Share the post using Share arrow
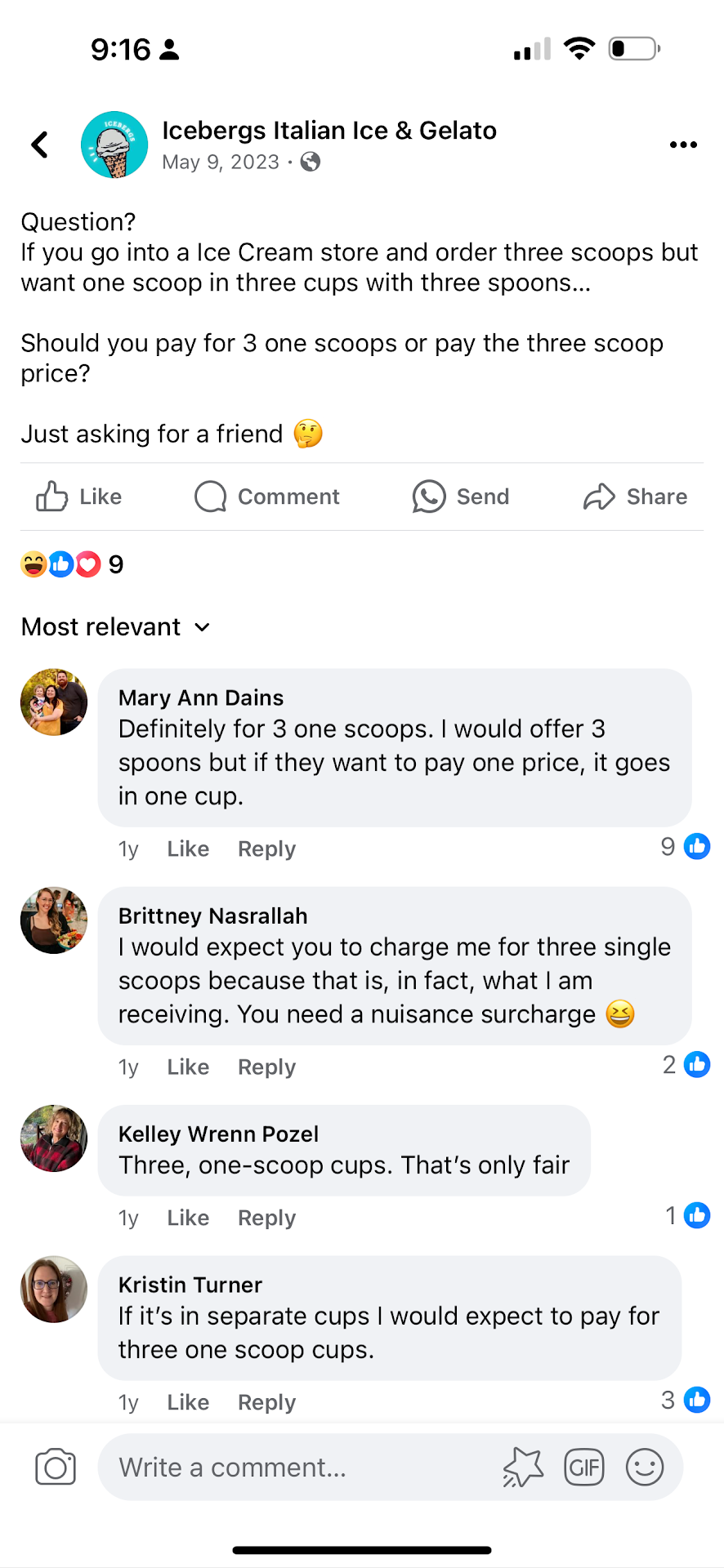 pos(635,497)
